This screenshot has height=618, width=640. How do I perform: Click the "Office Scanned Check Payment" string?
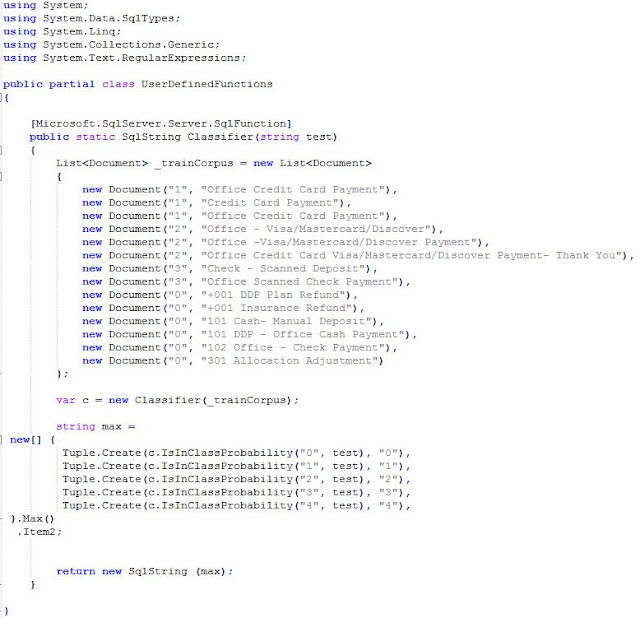(302, 282)
